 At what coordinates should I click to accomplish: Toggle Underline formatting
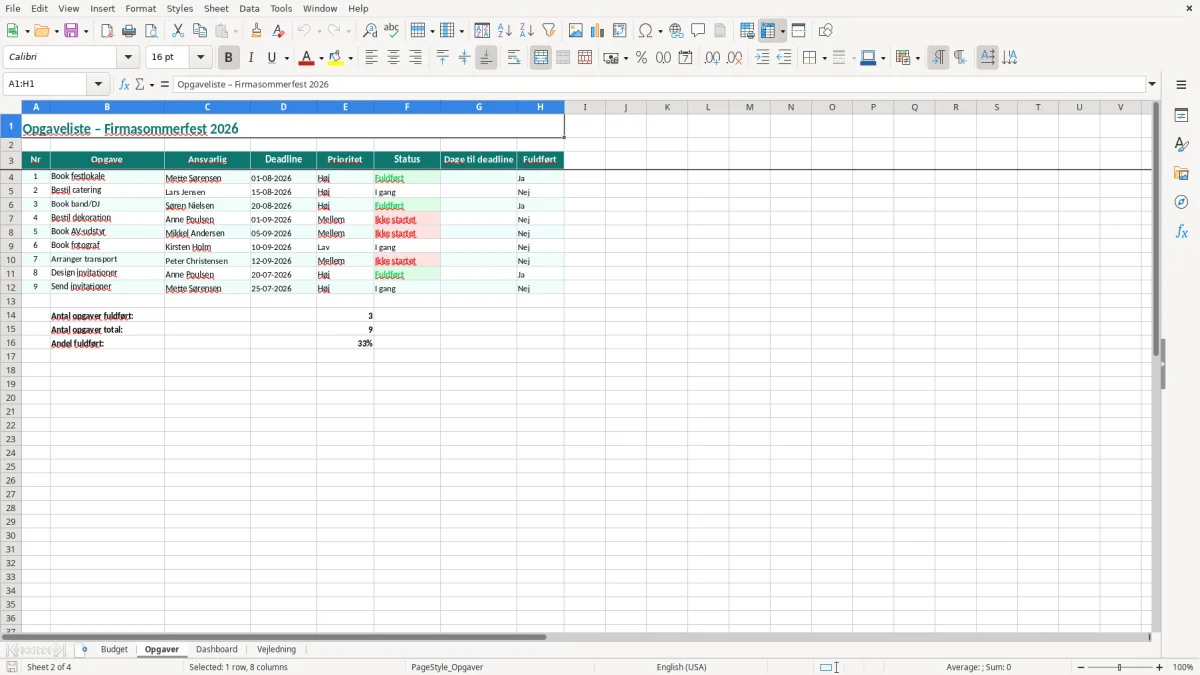271,58
